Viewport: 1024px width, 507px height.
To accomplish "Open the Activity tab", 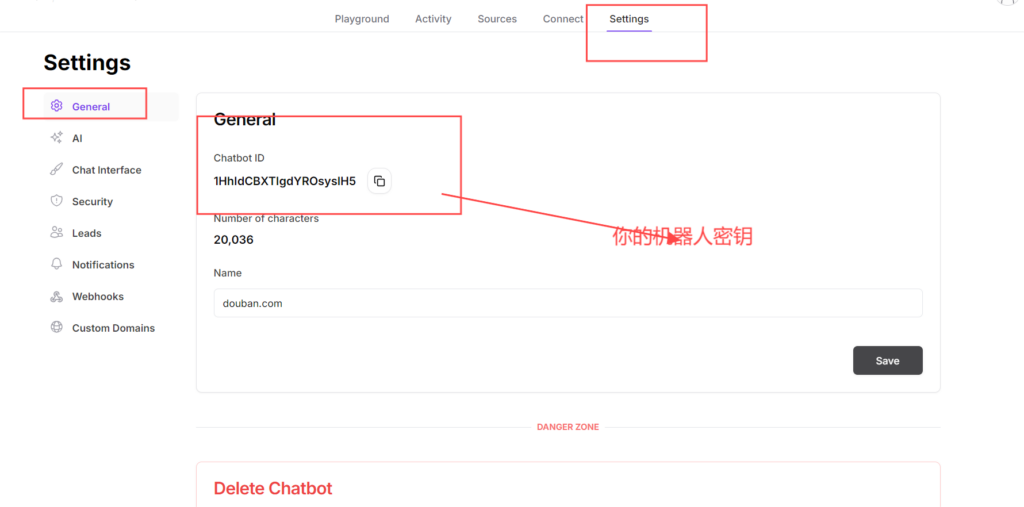I will 433,19.
